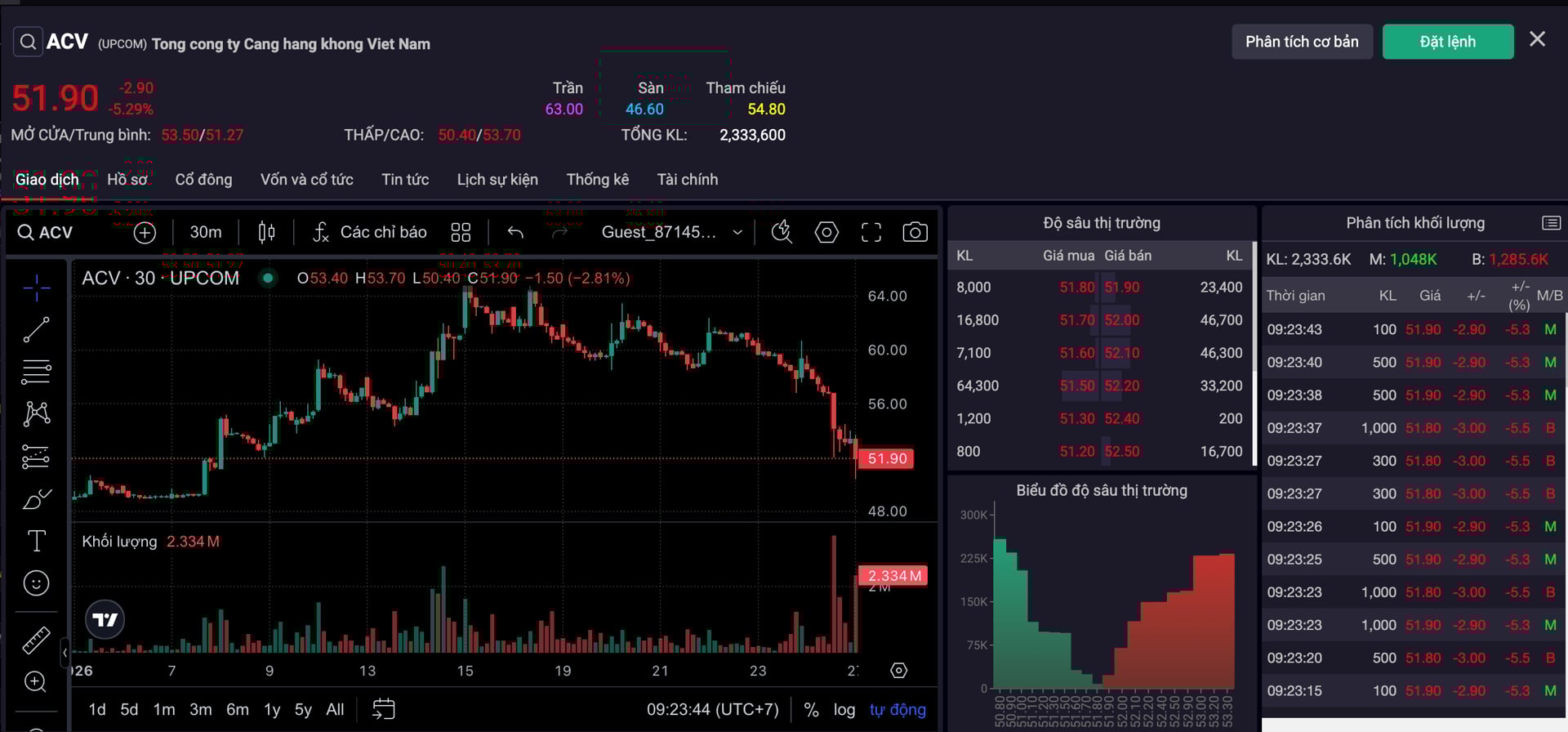Toggle percent scale on the chart
Screen dimensions: 1568x732
pos(811,709)
